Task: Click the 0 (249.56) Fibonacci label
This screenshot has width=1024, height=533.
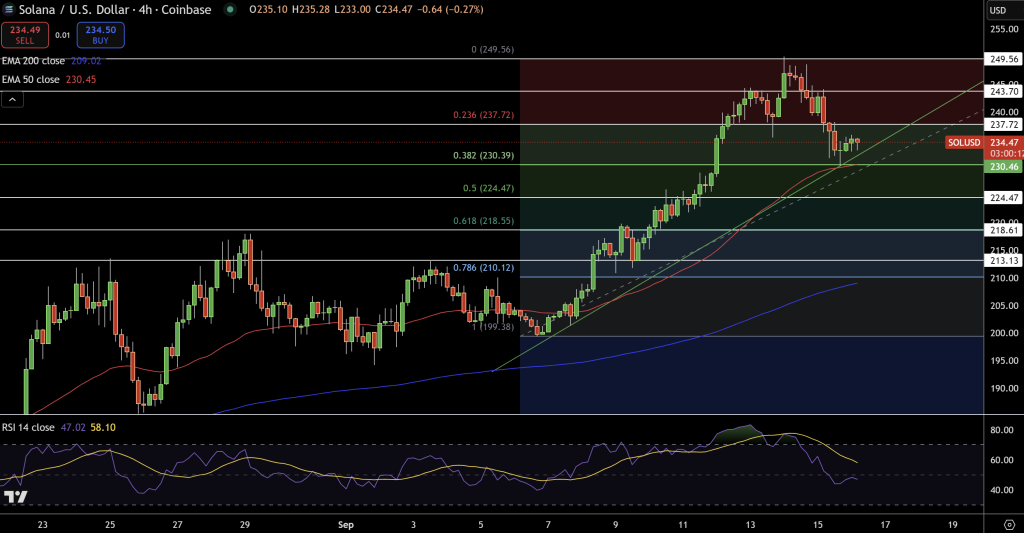Action: [492, 50]
